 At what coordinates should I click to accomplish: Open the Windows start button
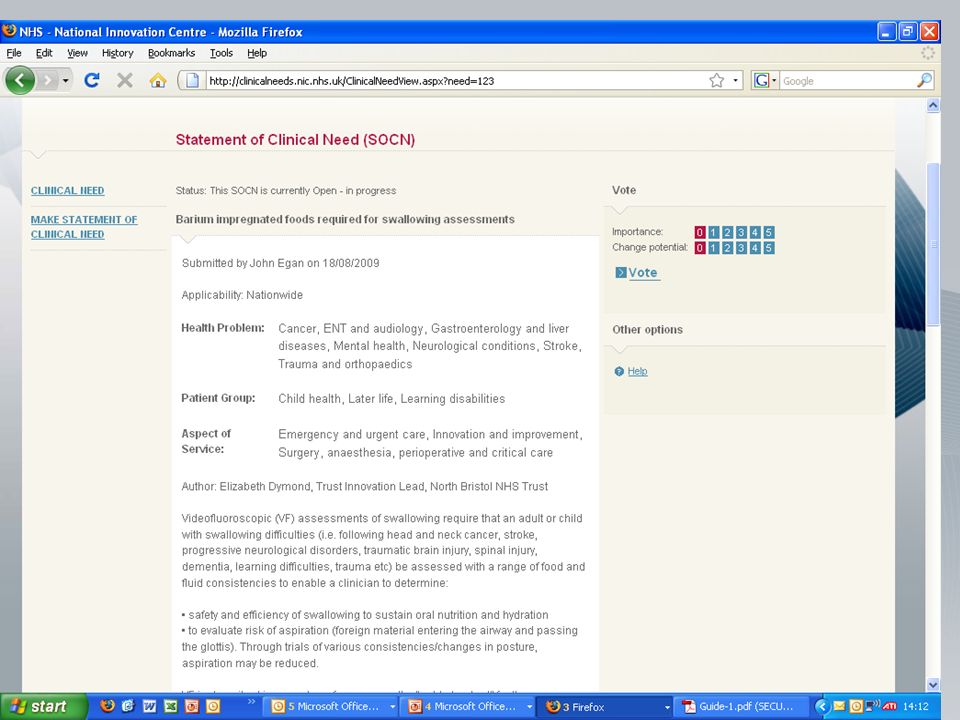click(43, 707)
